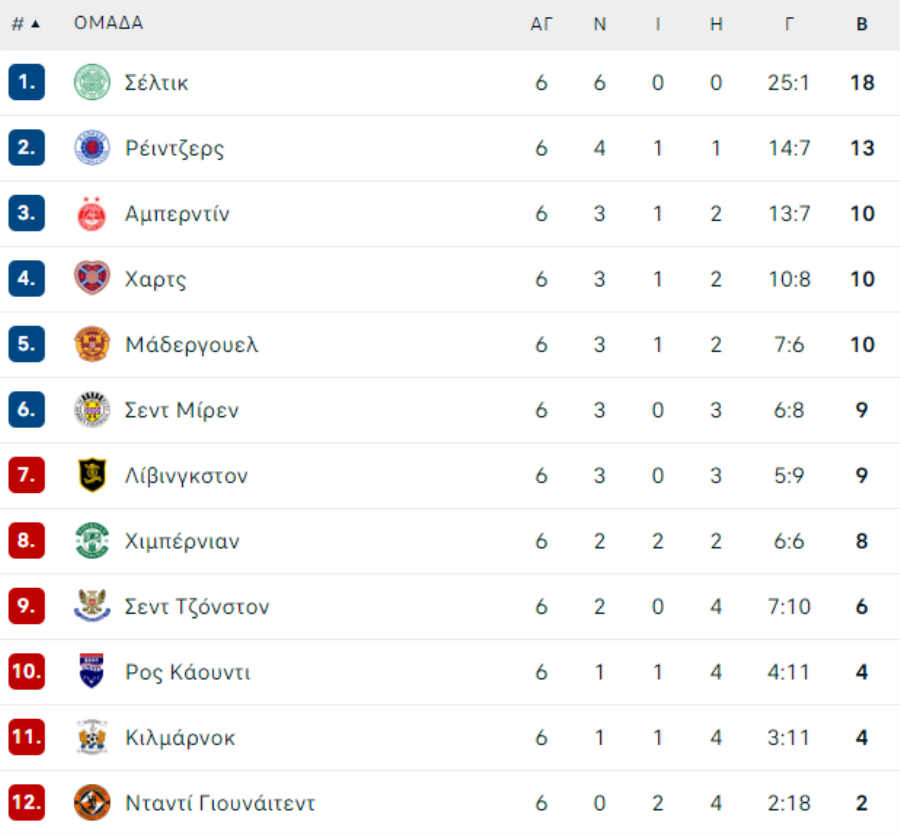Image resolution: width=900 pixels, height=834 pixels.
Task: Sort standings by Β points header
Action: (x=862, y=24)
